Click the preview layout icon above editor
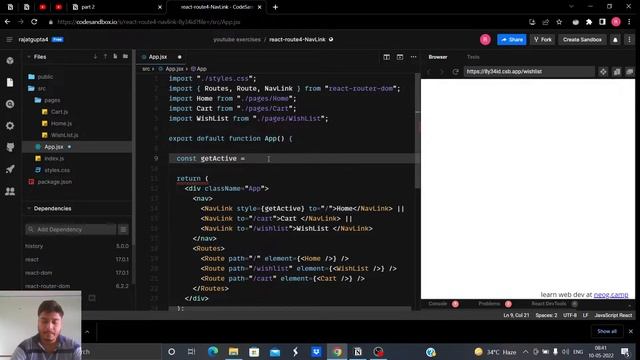This screenshot has height=360, width=640. pyautogui.click(x=400, y=57)
